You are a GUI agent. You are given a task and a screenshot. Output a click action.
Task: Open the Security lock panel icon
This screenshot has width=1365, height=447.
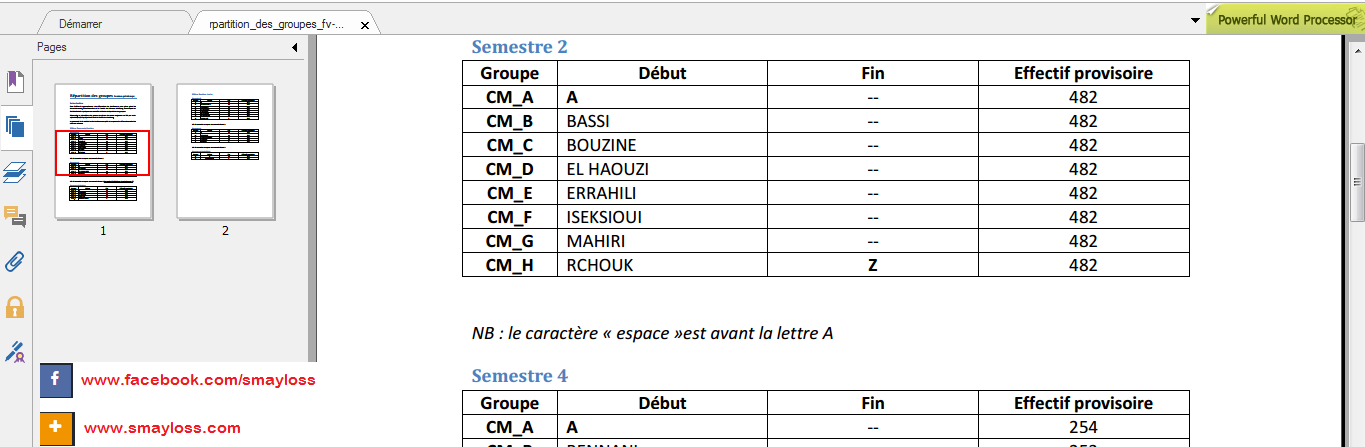(x=15, y=307)
